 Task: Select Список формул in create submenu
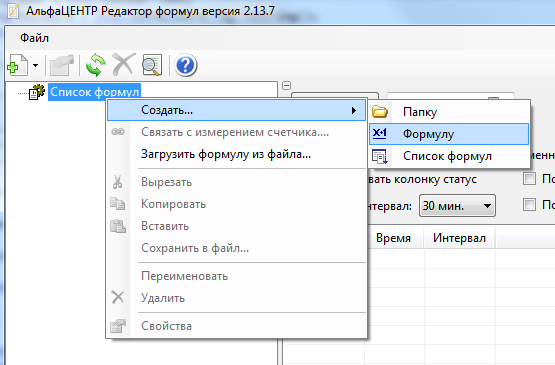coord(449,156)
